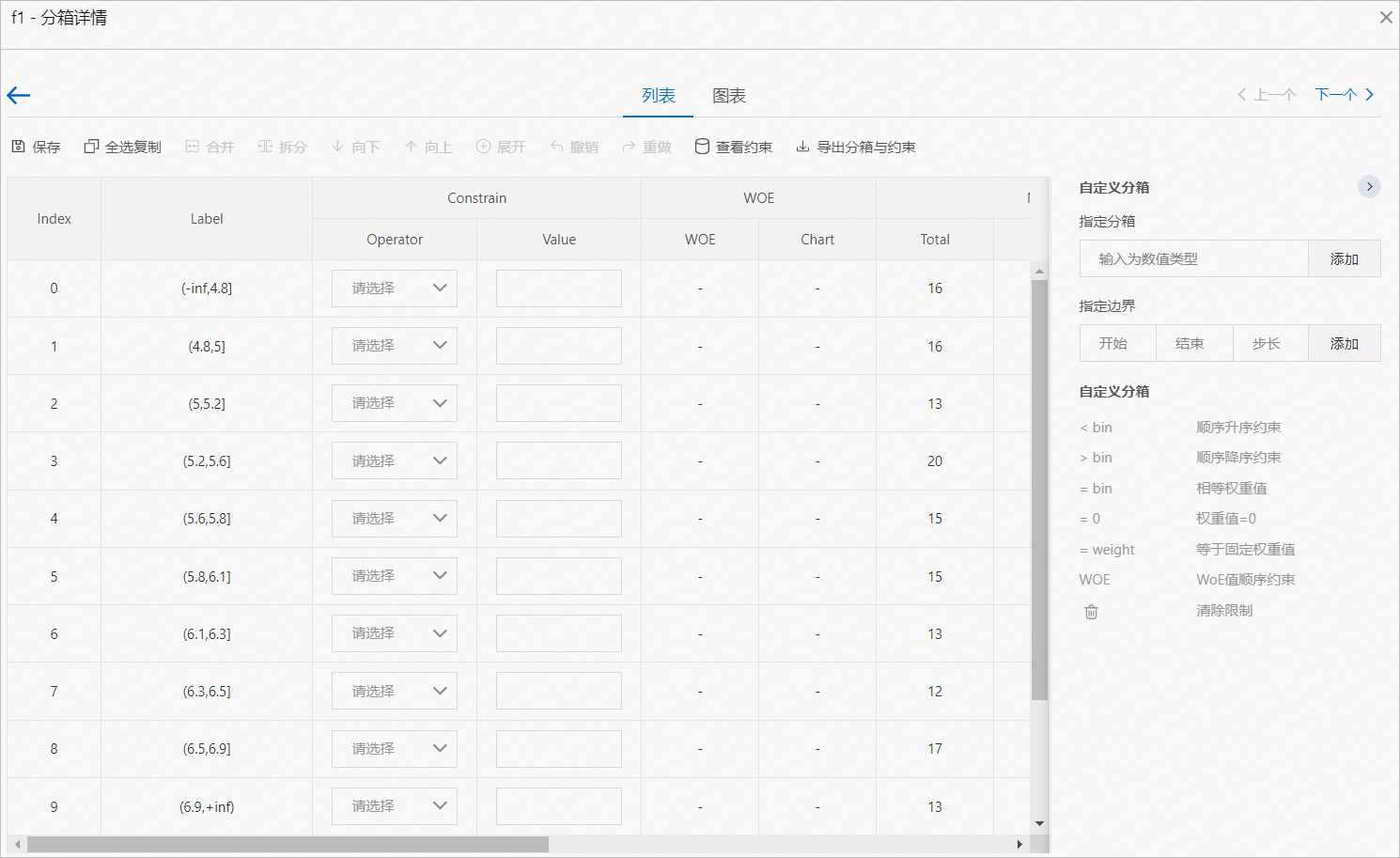Select the = bin equal weight constraint
Viewport: 1400px width, 858px height.
(x=1096, y=489)
